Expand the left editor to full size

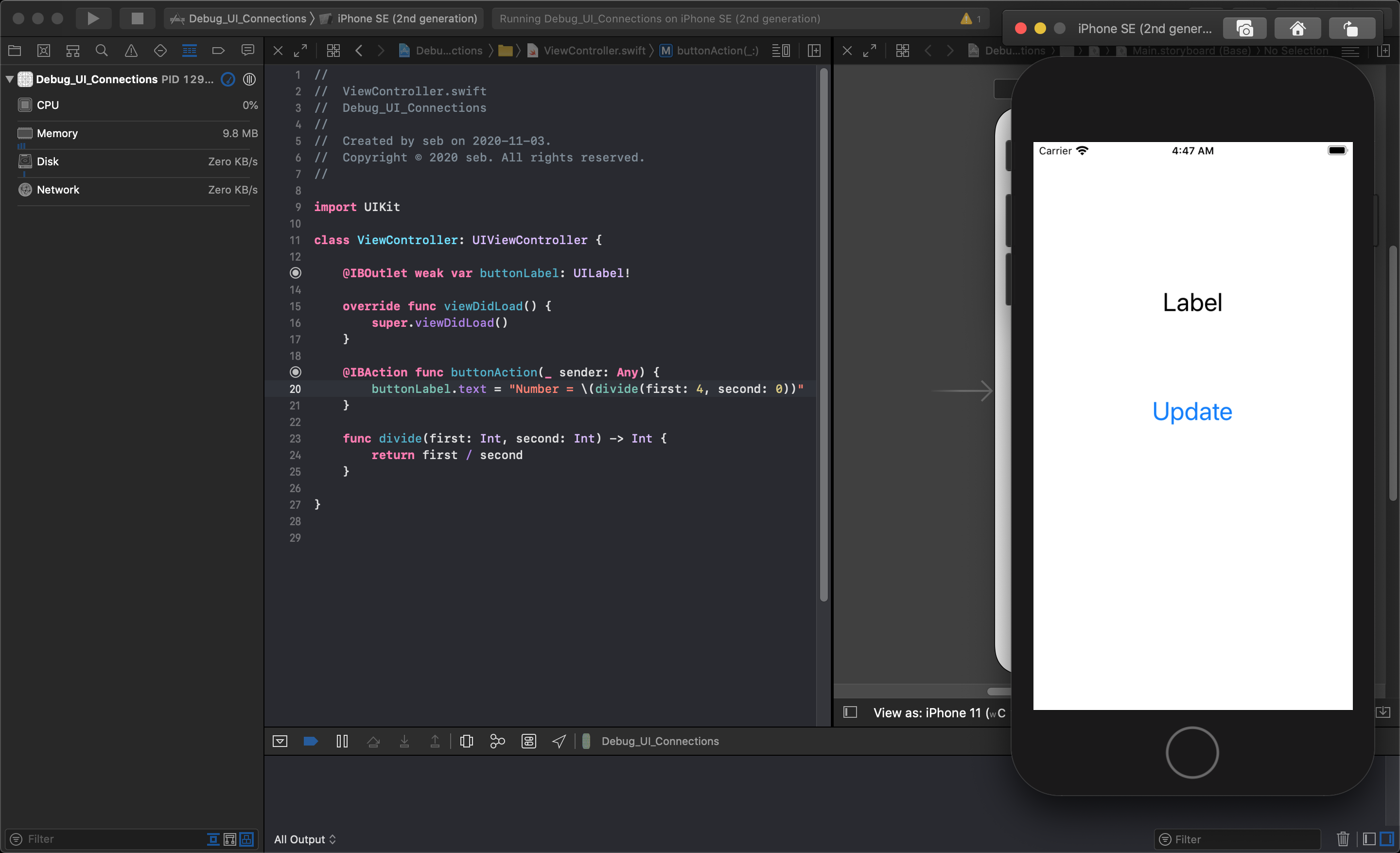click(300, 51)
